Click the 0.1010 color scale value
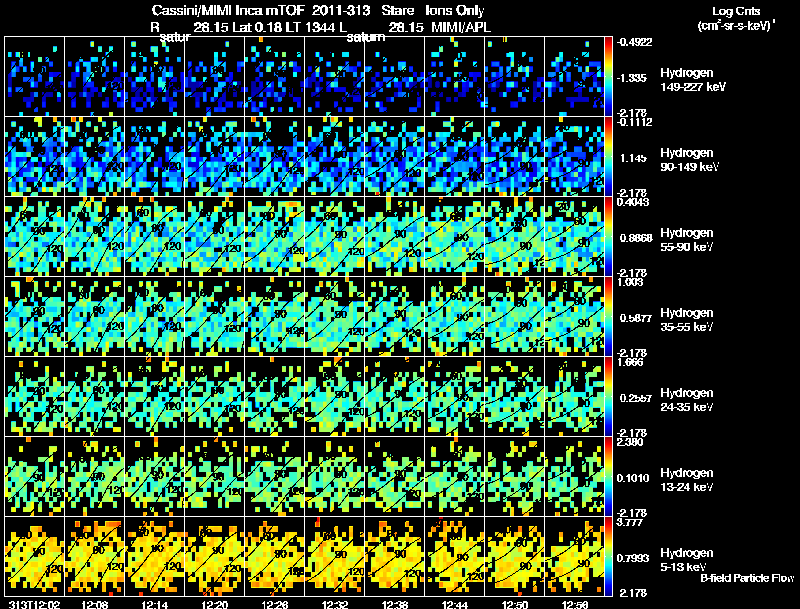This screenshot has width=800, height=609. (633, 478)
